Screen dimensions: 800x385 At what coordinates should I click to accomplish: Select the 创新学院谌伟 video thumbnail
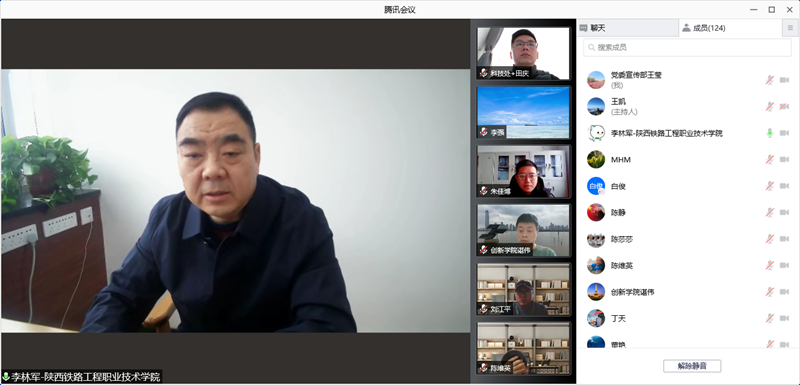click(523, 230)
